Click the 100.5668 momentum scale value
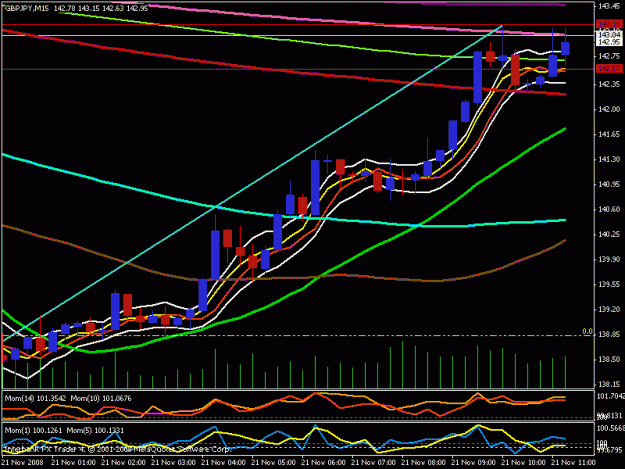This screenshot has width=625, height=469. [610, 428]
